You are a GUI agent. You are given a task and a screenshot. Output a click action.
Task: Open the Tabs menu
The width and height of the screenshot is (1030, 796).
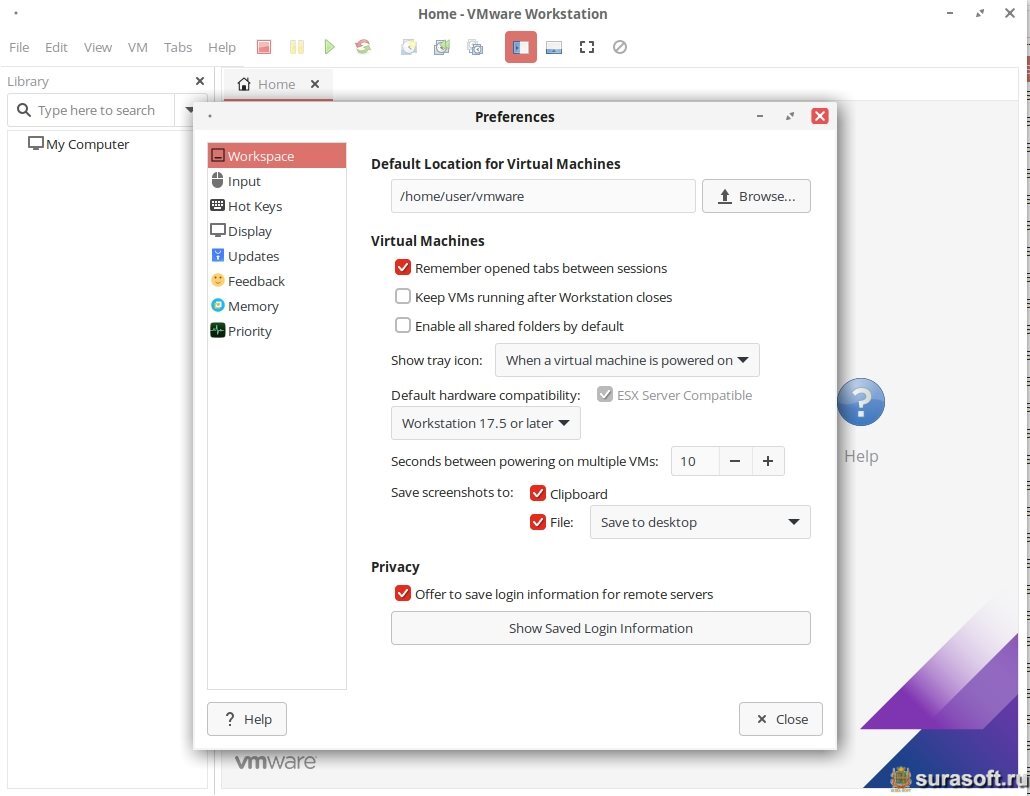point(177,47)
